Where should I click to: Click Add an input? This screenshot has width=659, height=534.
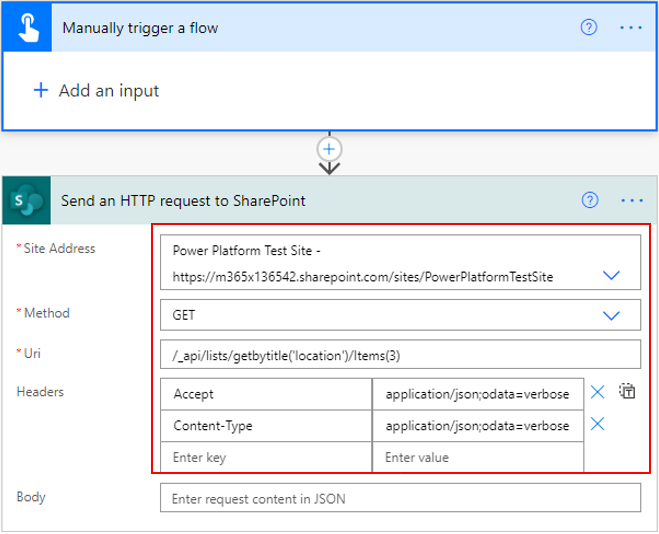[x=109, y=91]
